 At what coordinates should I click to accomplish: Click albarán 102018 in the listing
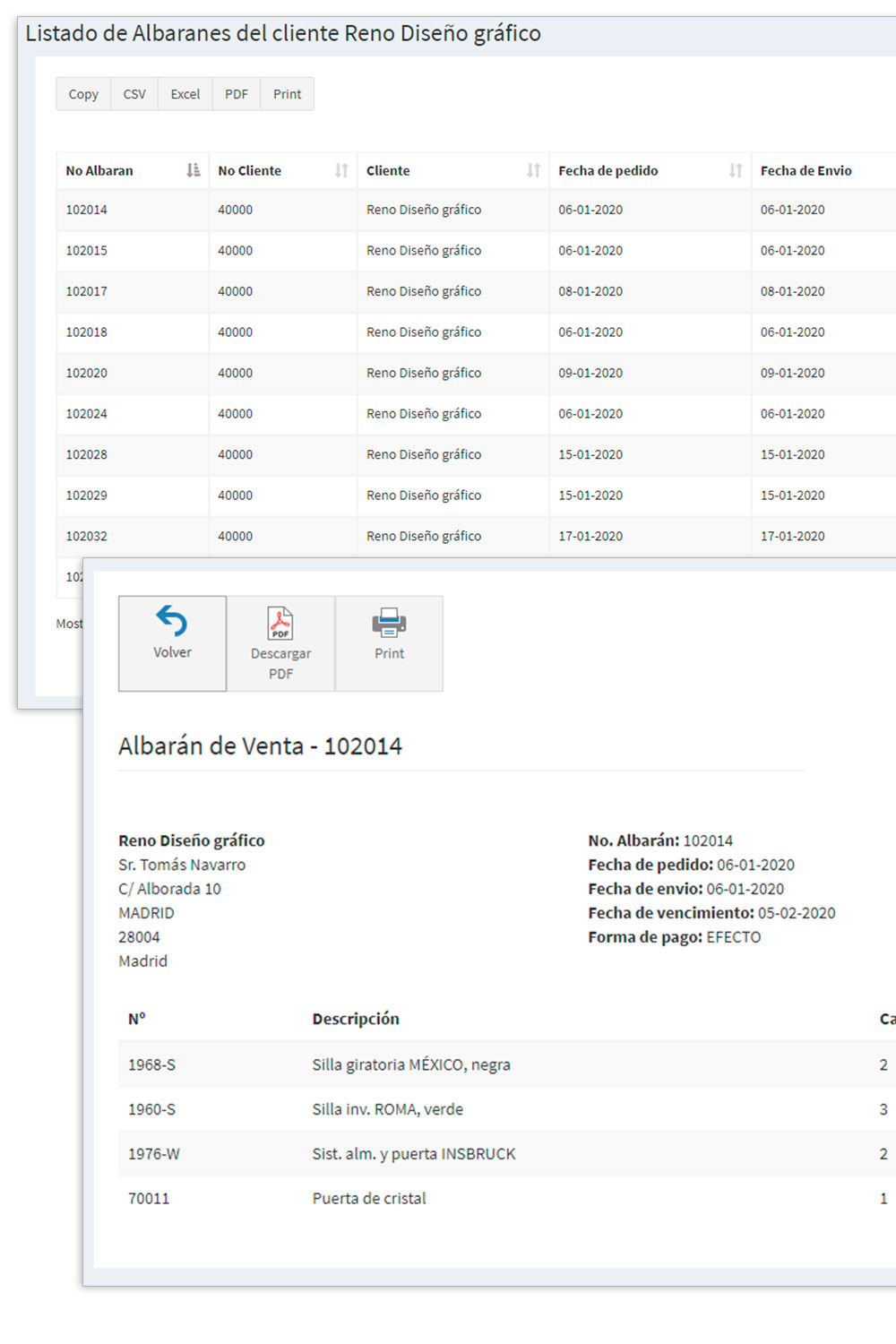[86, 332]
